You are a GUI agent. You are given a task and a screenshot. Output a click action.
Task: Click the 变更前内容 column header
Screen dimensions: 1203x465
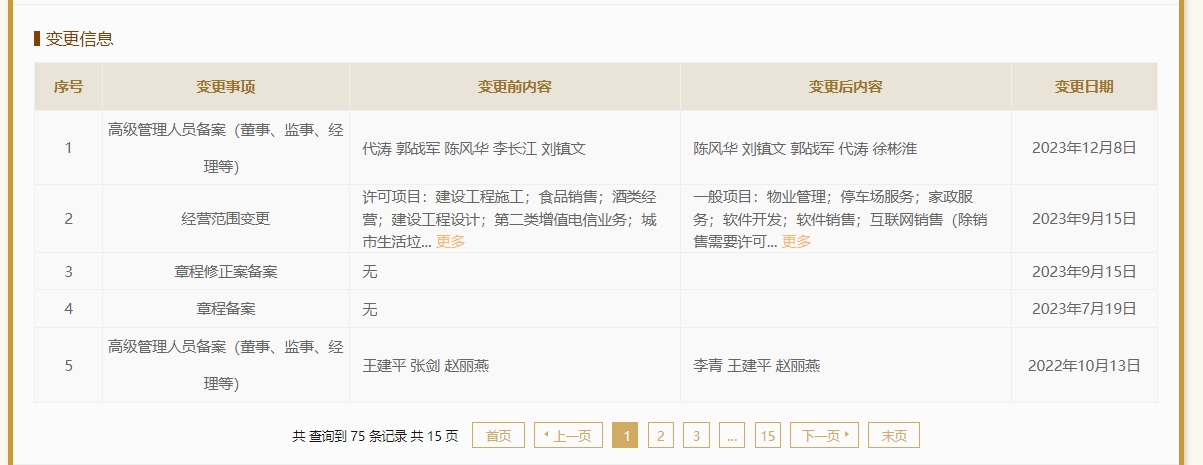click(515, 87)
